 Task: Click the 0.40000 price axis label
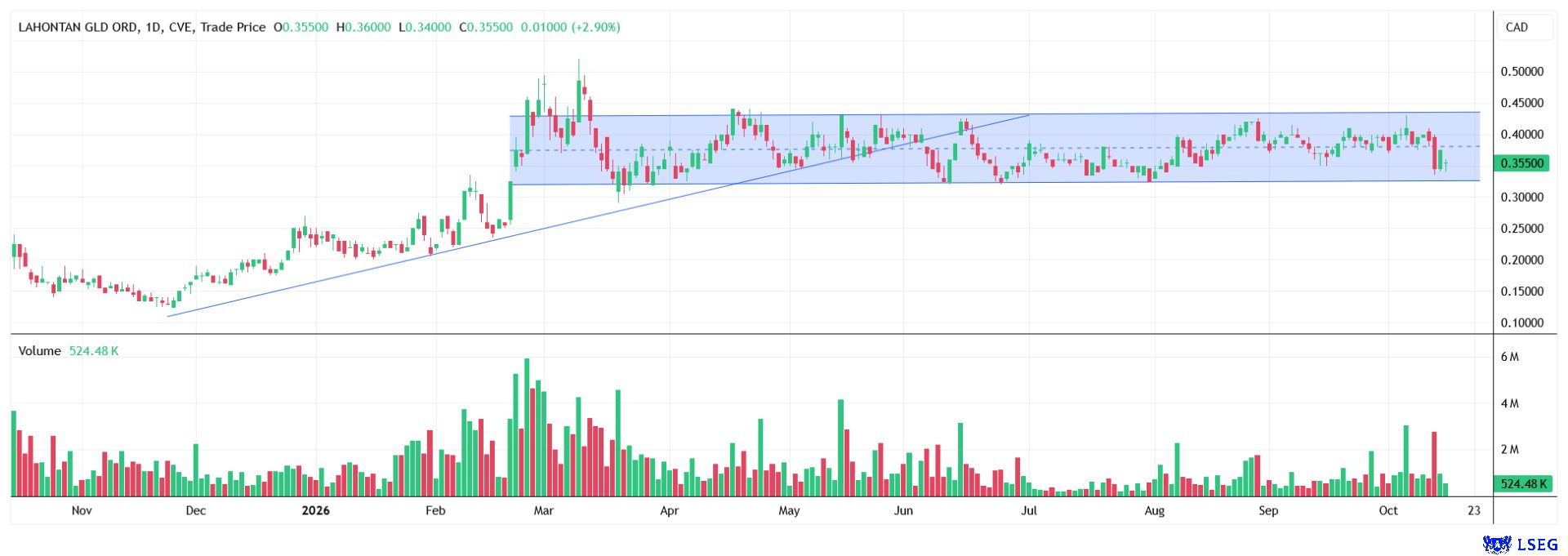[x=1522, y=135]
